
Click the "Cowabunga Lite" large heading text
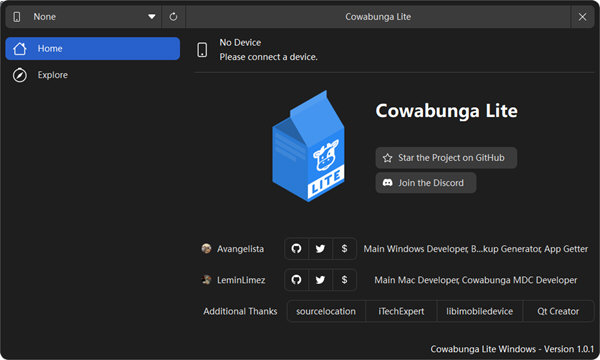point(447,111)
